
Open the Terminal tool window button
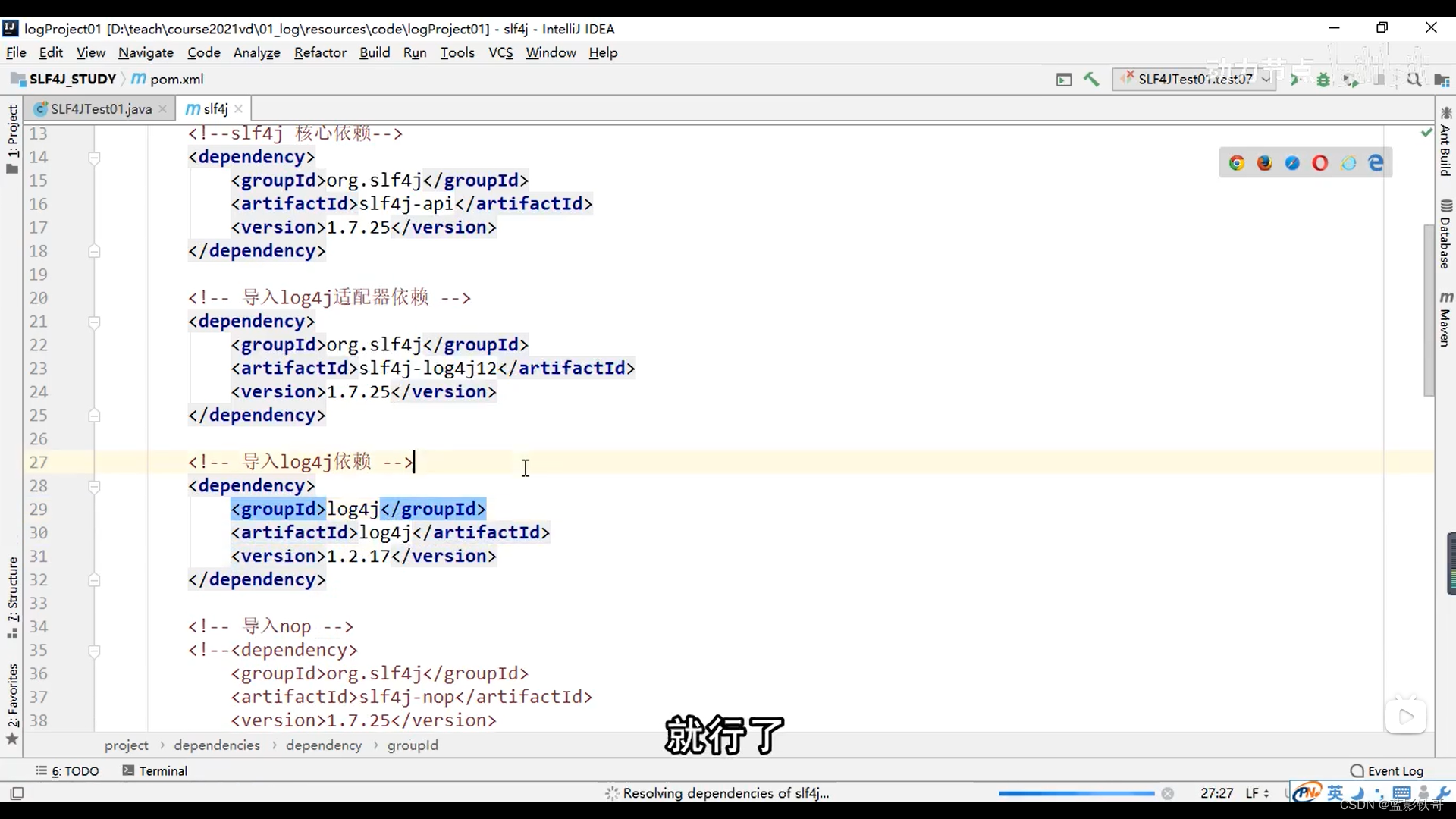(x=155, y=771)
